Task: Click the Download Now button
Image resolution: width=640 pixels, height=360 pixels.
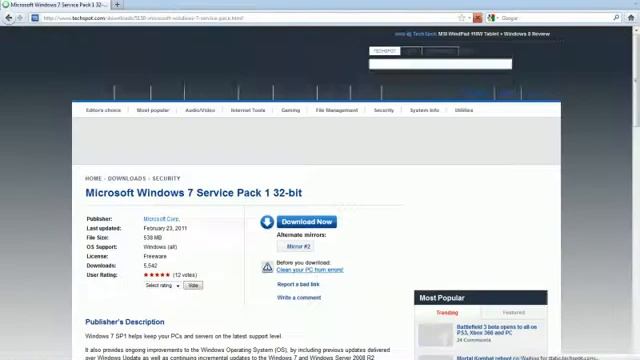Action: (307, 222)
